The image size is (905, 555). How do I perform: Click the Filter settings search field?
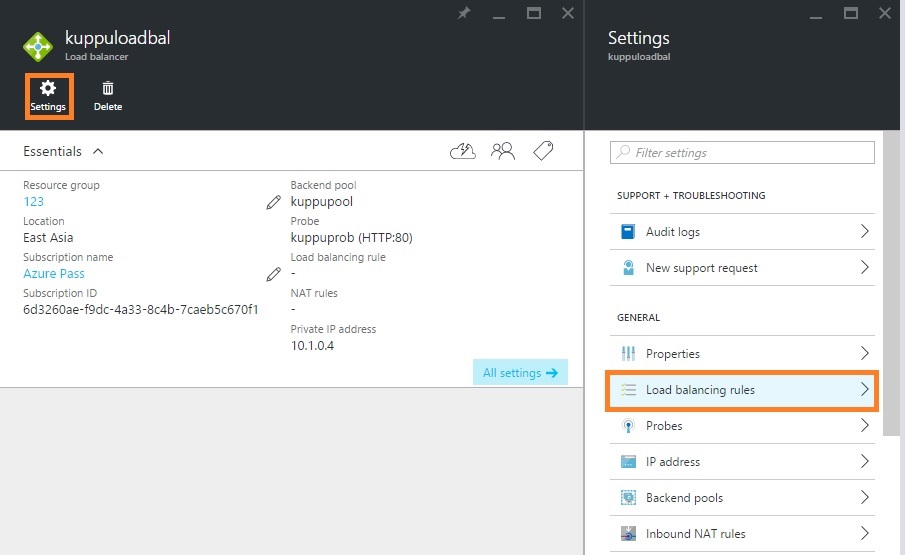(742, 153)
